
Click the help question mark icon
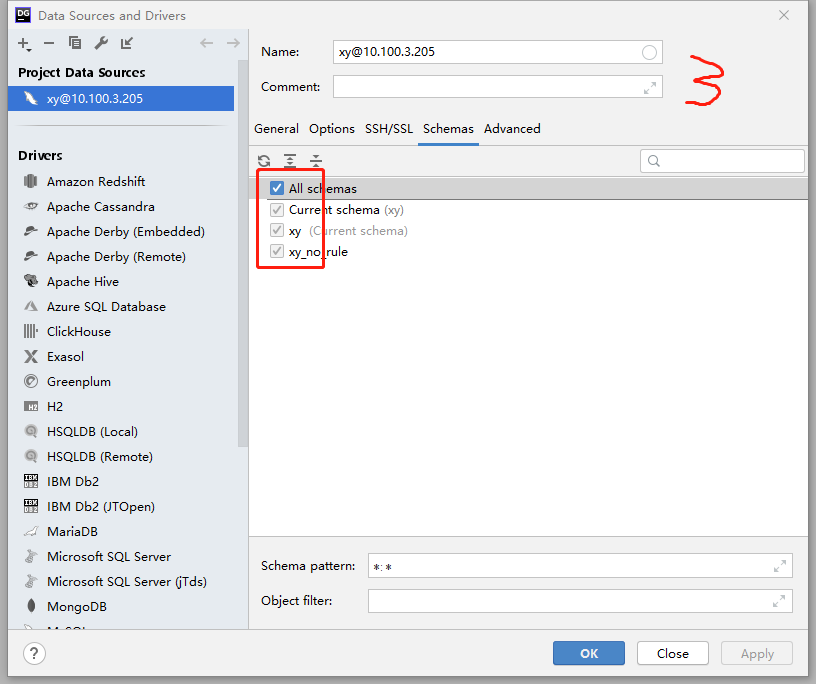tap(34, 653)
